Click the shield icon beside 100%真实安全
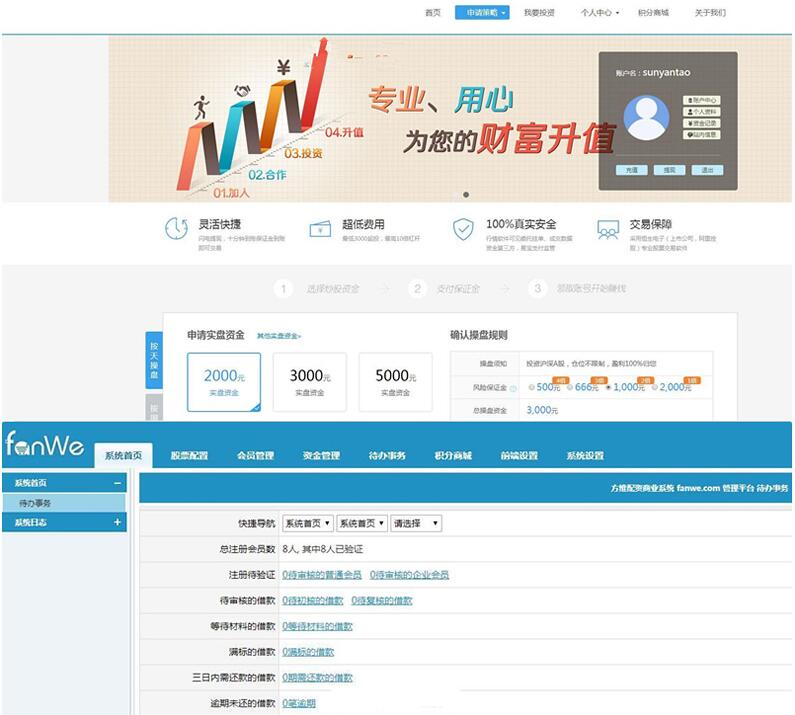795x715 pixels. pyautogui.click(x=463, y=229)
